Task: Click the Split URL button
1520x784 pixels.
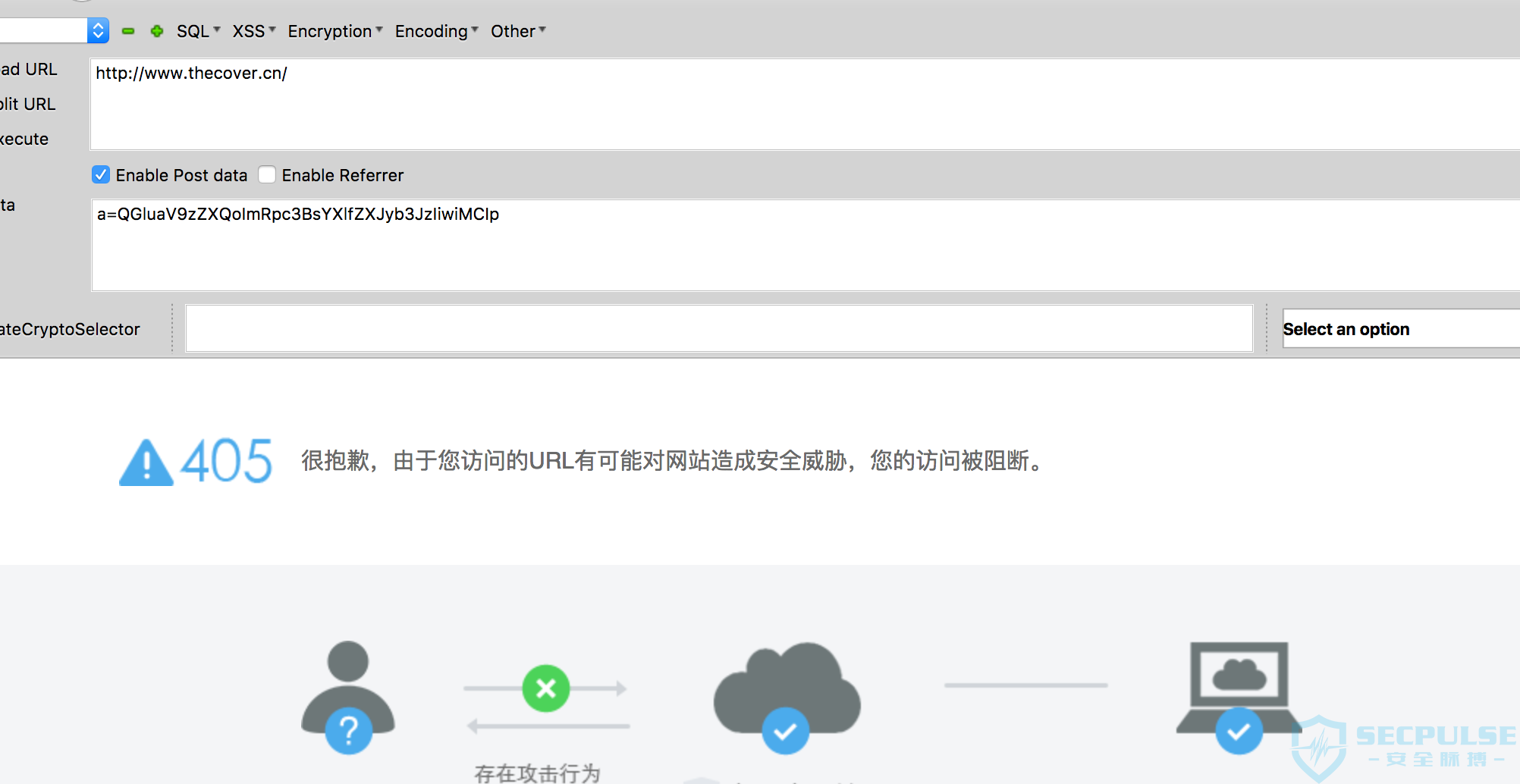Action: pyautogui.click(x=28, y=104)
